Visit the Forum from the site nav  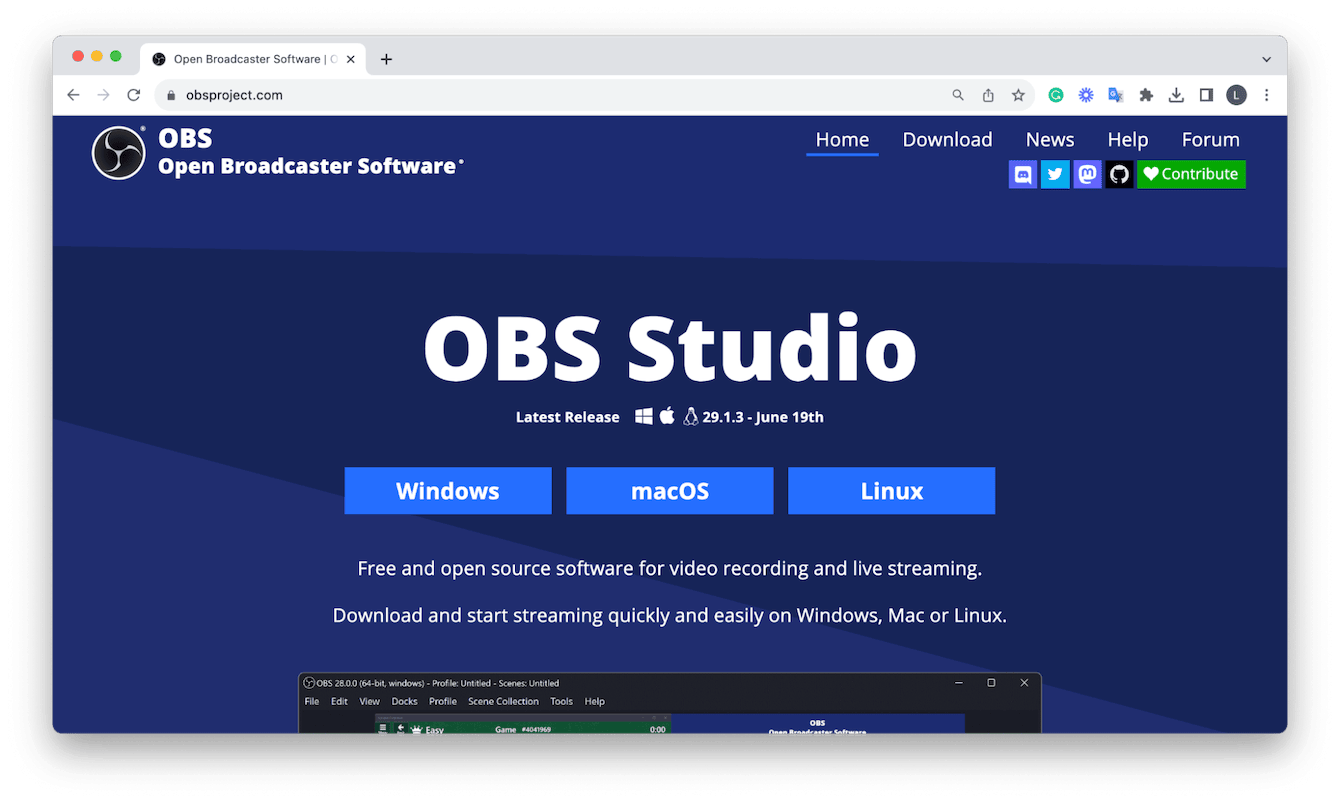point(1210,140)
